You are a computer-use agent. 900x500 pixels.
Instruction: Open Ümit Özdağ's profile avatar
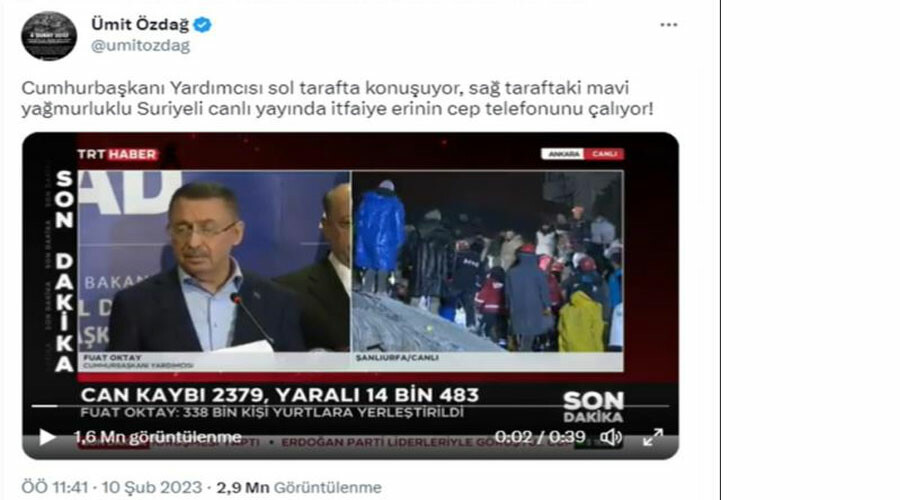click(x=49, y=36)
